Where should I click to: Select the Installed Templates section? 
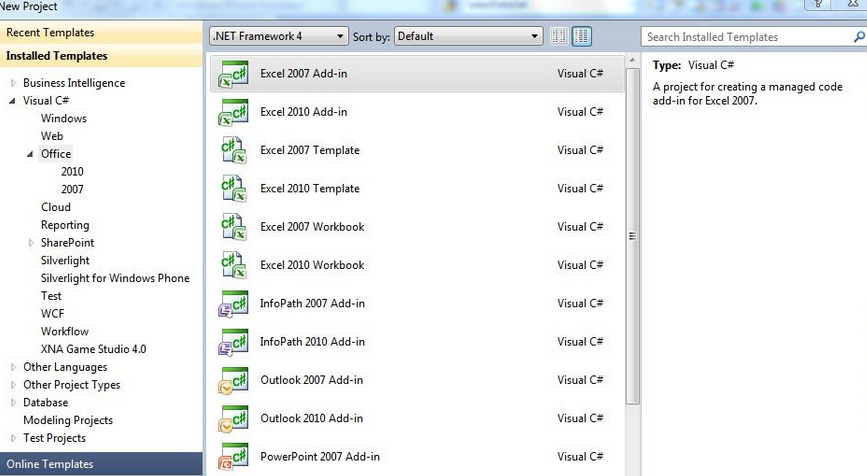[101, 56]
